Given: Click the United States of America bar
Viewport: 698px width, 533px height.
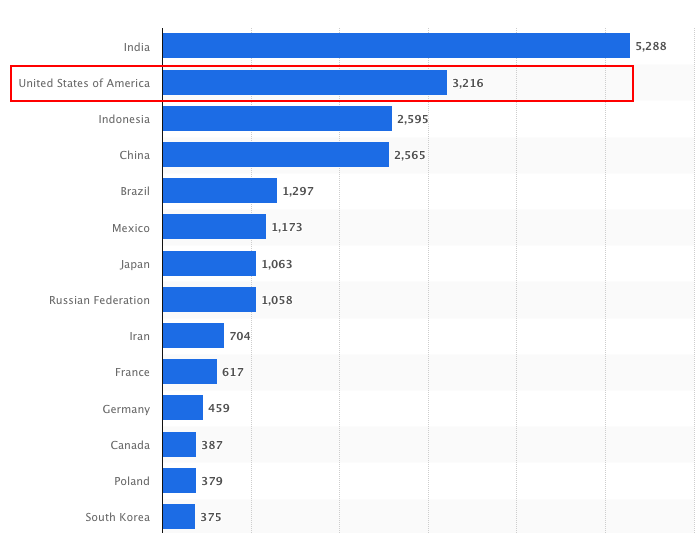Looking at the screenshot, I should 305,82.
